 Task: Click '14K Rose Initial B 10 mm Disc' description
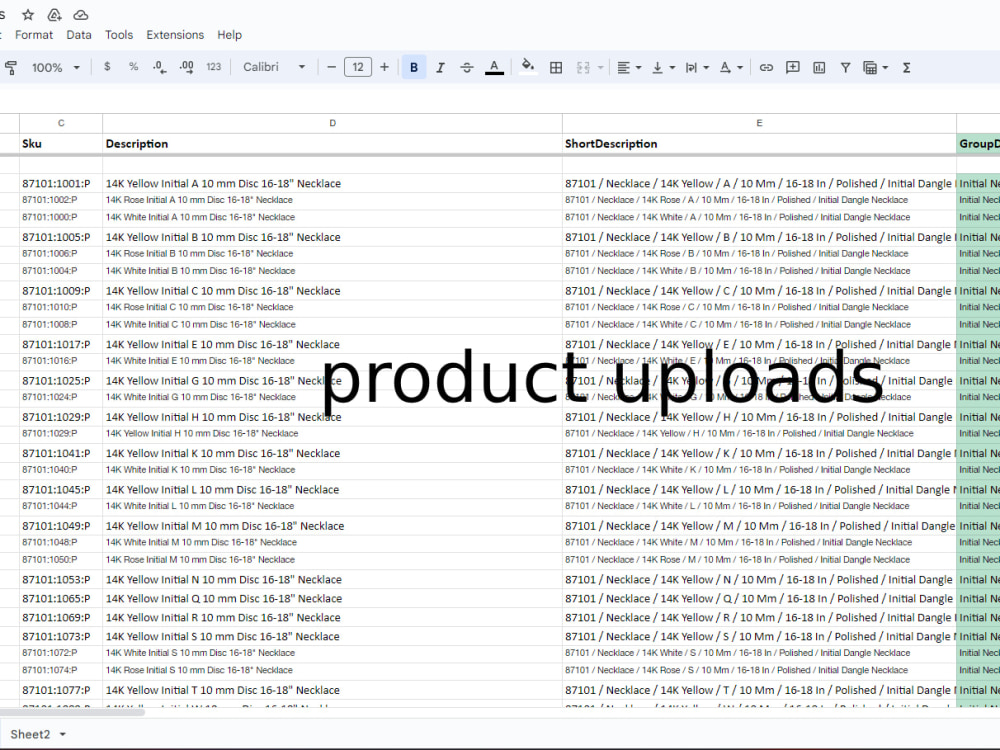coord(332,254)
